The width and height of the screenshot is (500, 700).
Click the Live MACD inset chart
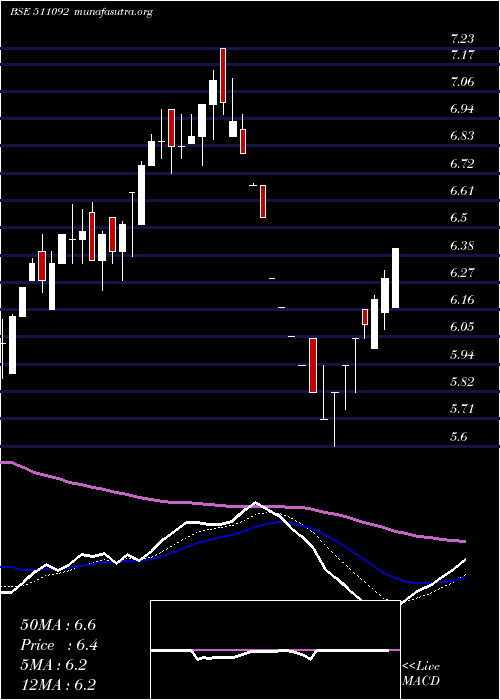point(275,650)
